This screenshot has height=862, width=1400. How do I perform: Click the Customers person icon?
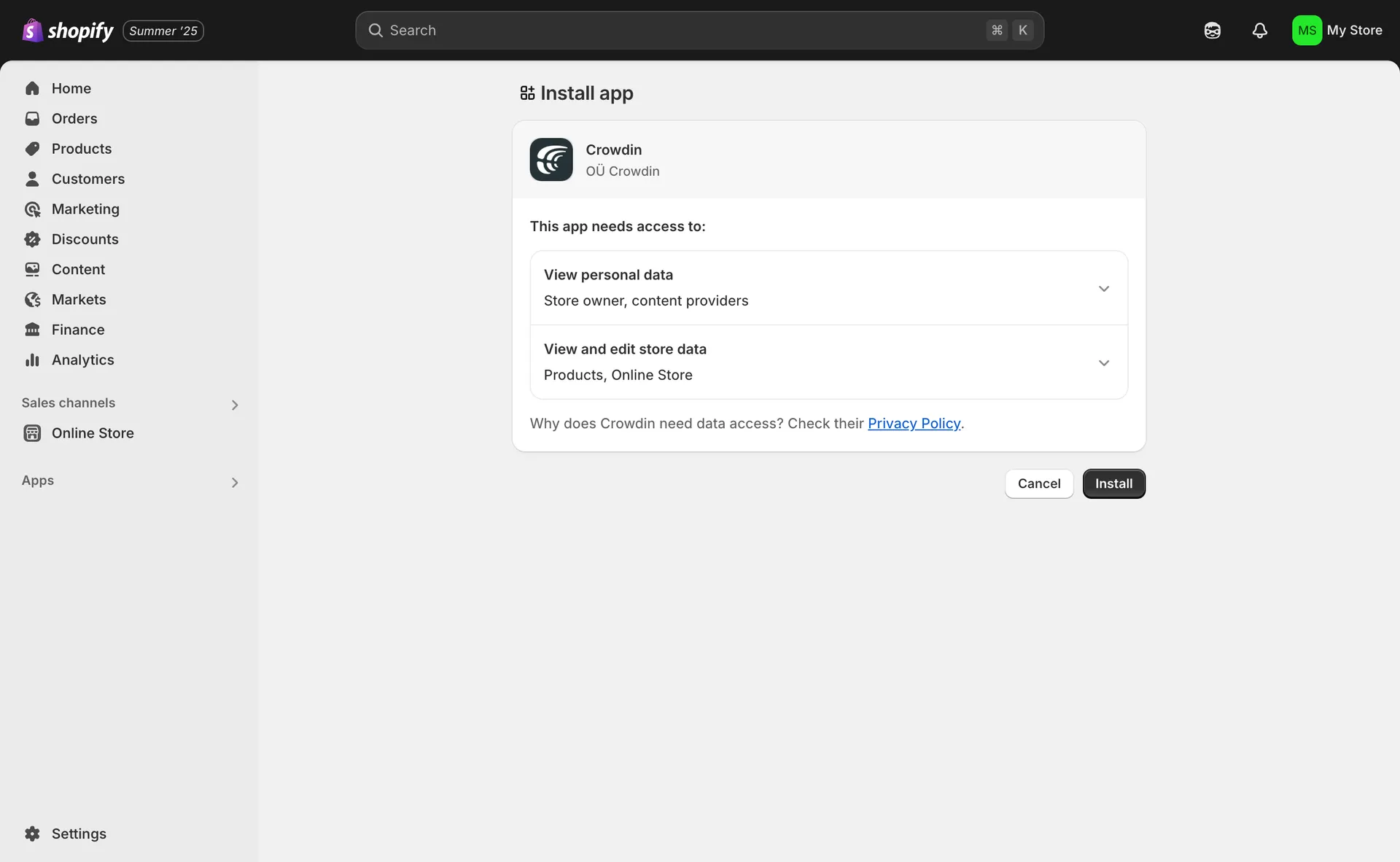pos(32,179)
